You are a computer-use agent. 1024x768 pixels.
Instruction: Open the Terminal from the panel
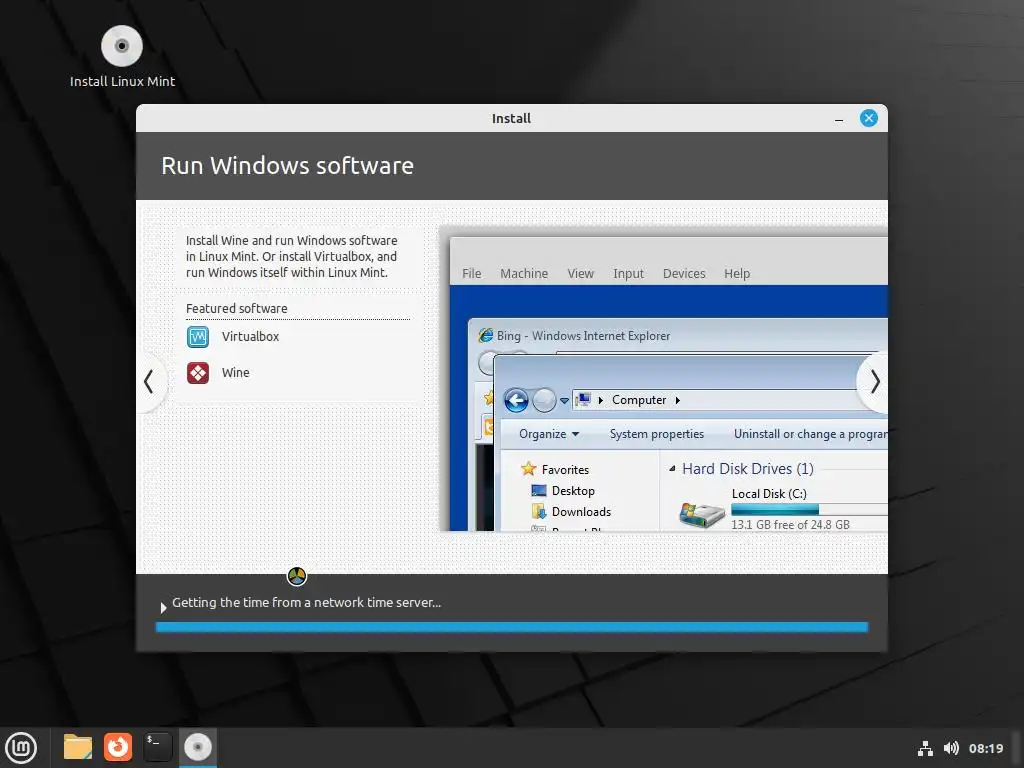[x=157, y=747]
